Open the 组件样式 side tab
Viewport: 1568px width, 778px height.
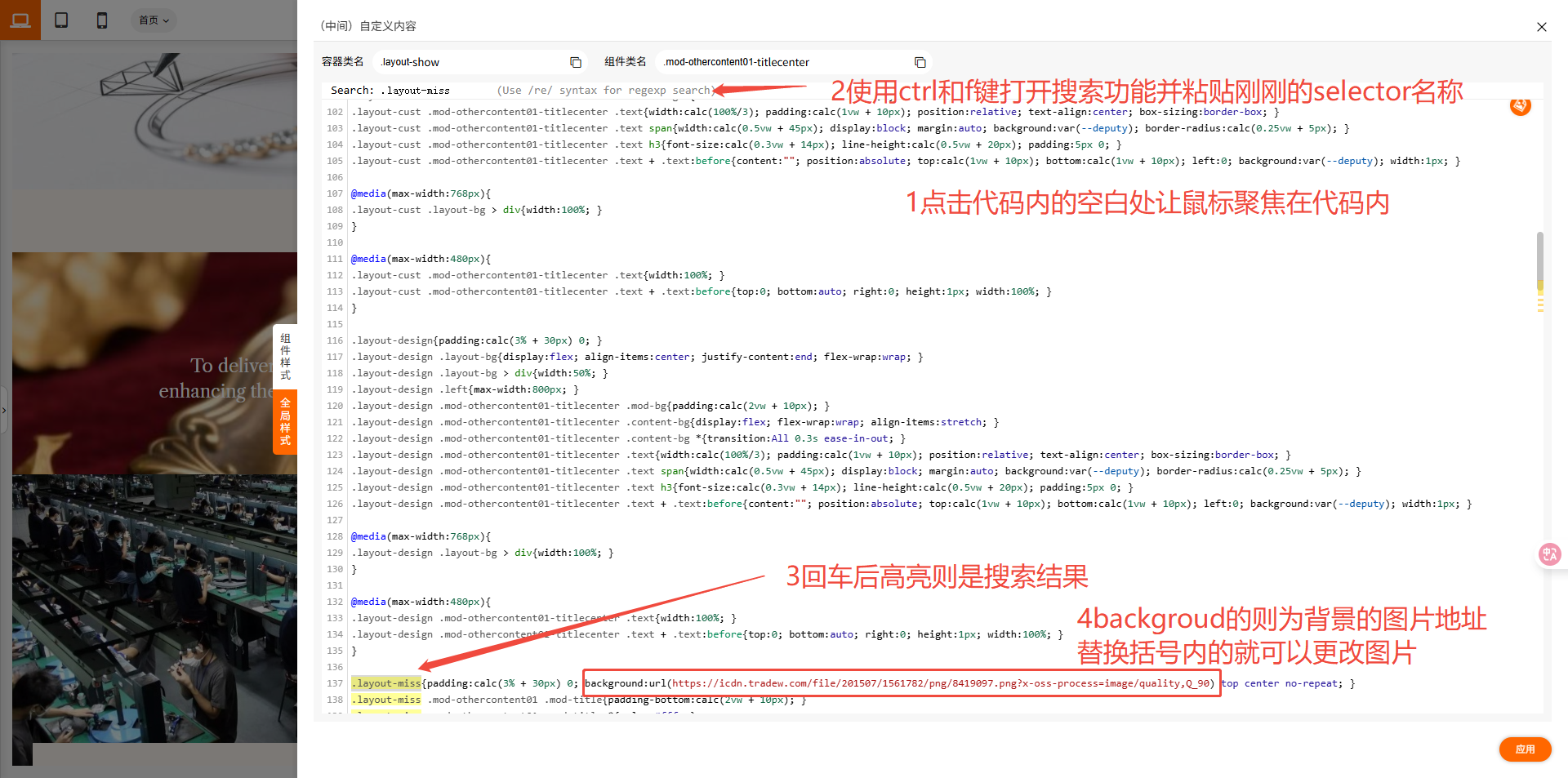click(285, 357)
